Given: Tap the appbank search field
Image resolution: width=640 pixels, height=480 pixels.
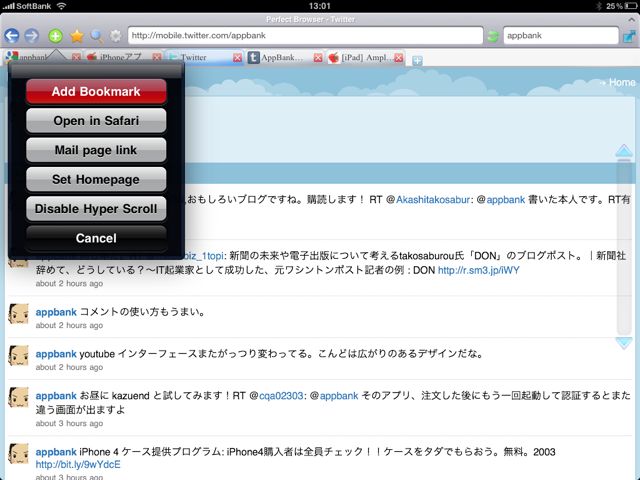Looking at the screenshot, I should pos(561,36).
